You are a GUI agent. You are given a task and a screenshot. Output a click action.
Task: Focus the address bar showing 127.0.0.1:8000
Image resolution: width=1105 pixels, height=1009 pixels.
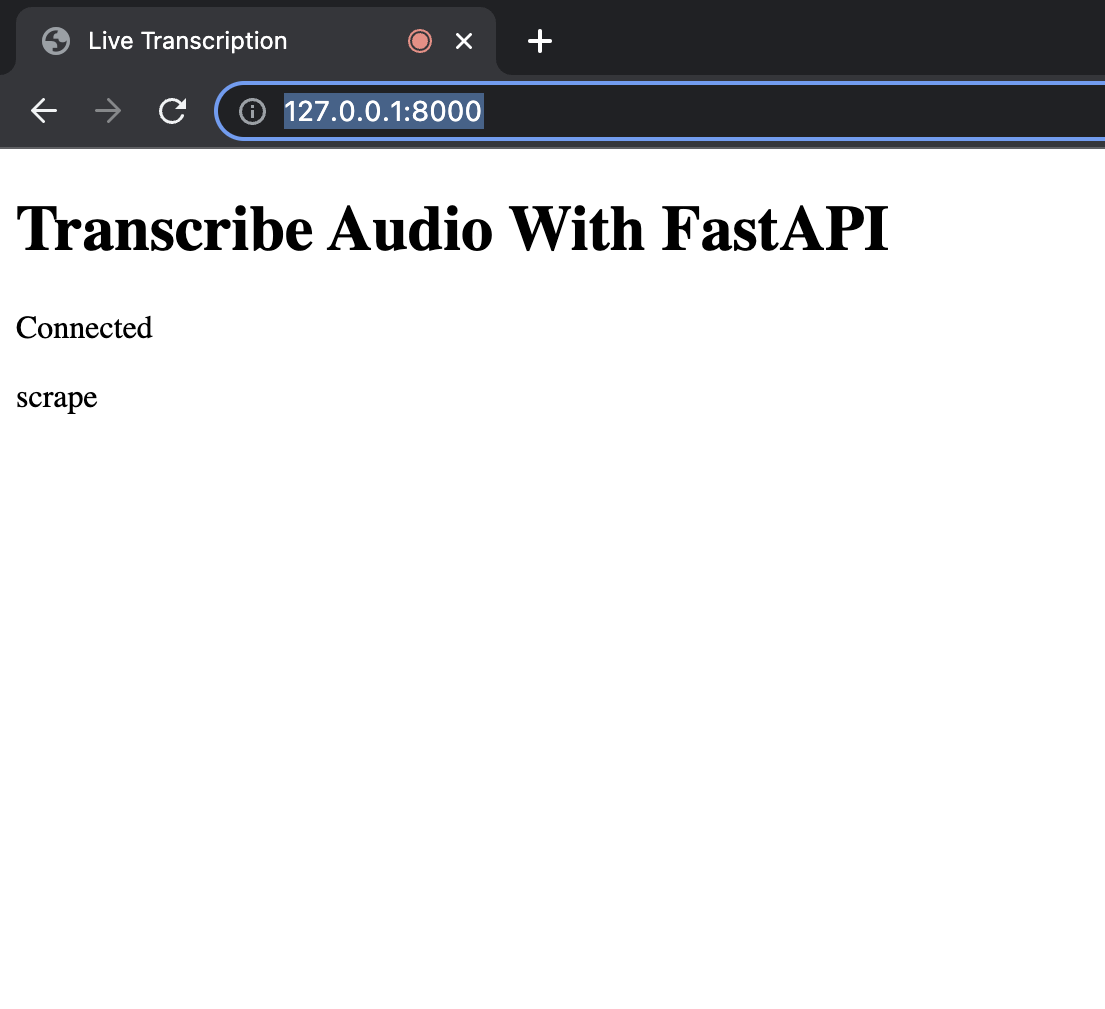662,111
